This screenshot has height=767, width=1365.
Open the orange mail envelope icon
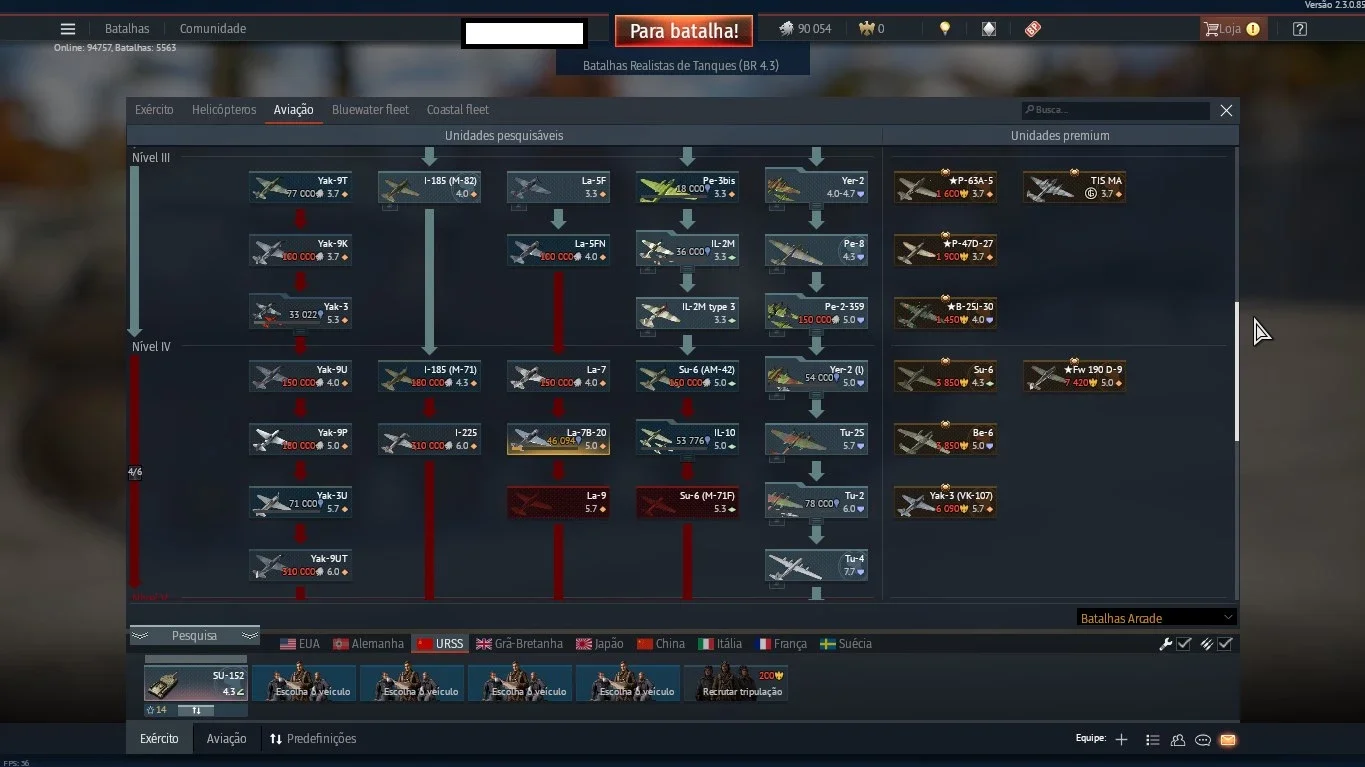coord(1228,740)
